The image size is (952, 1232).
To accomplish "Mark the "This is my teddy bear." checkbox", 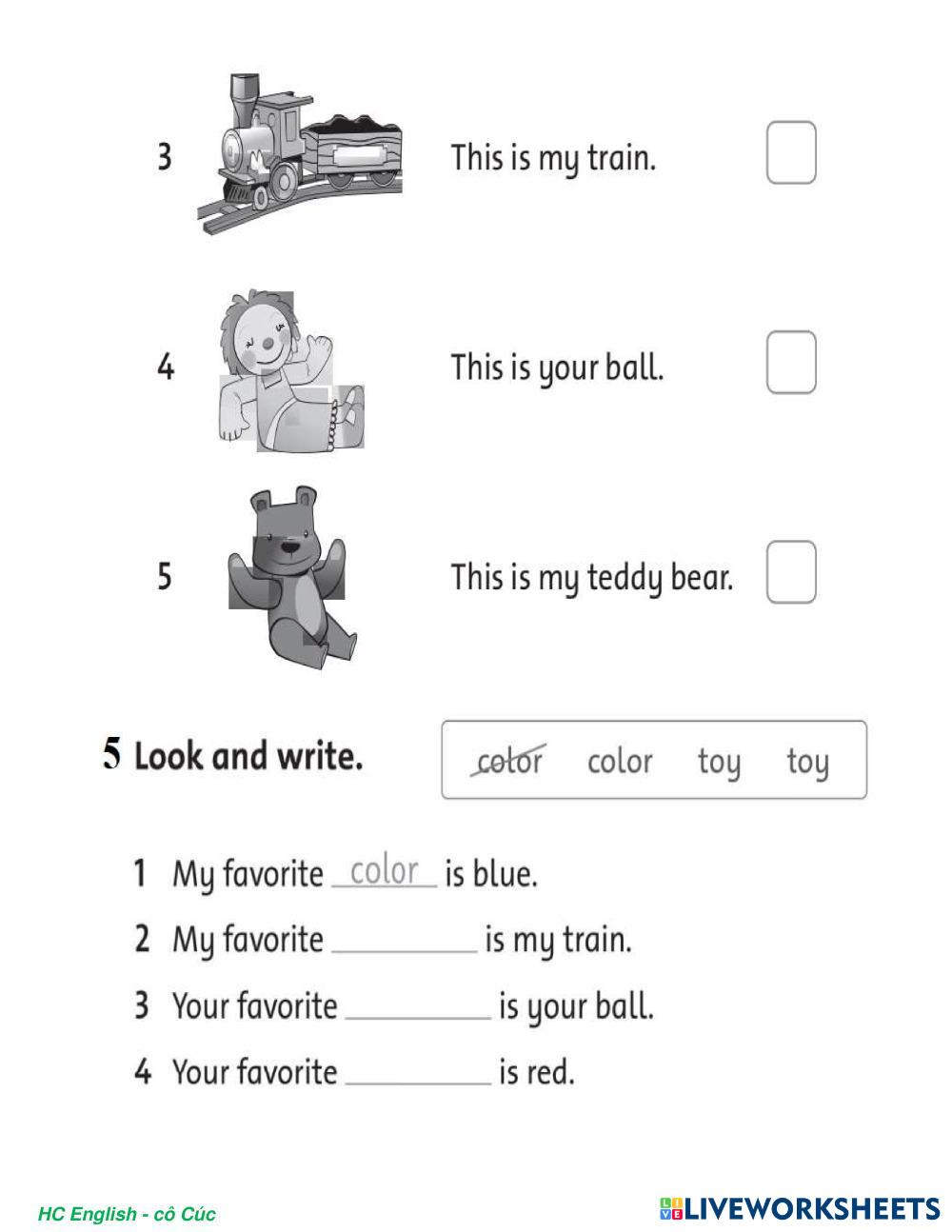I will [x=791, y=572].
